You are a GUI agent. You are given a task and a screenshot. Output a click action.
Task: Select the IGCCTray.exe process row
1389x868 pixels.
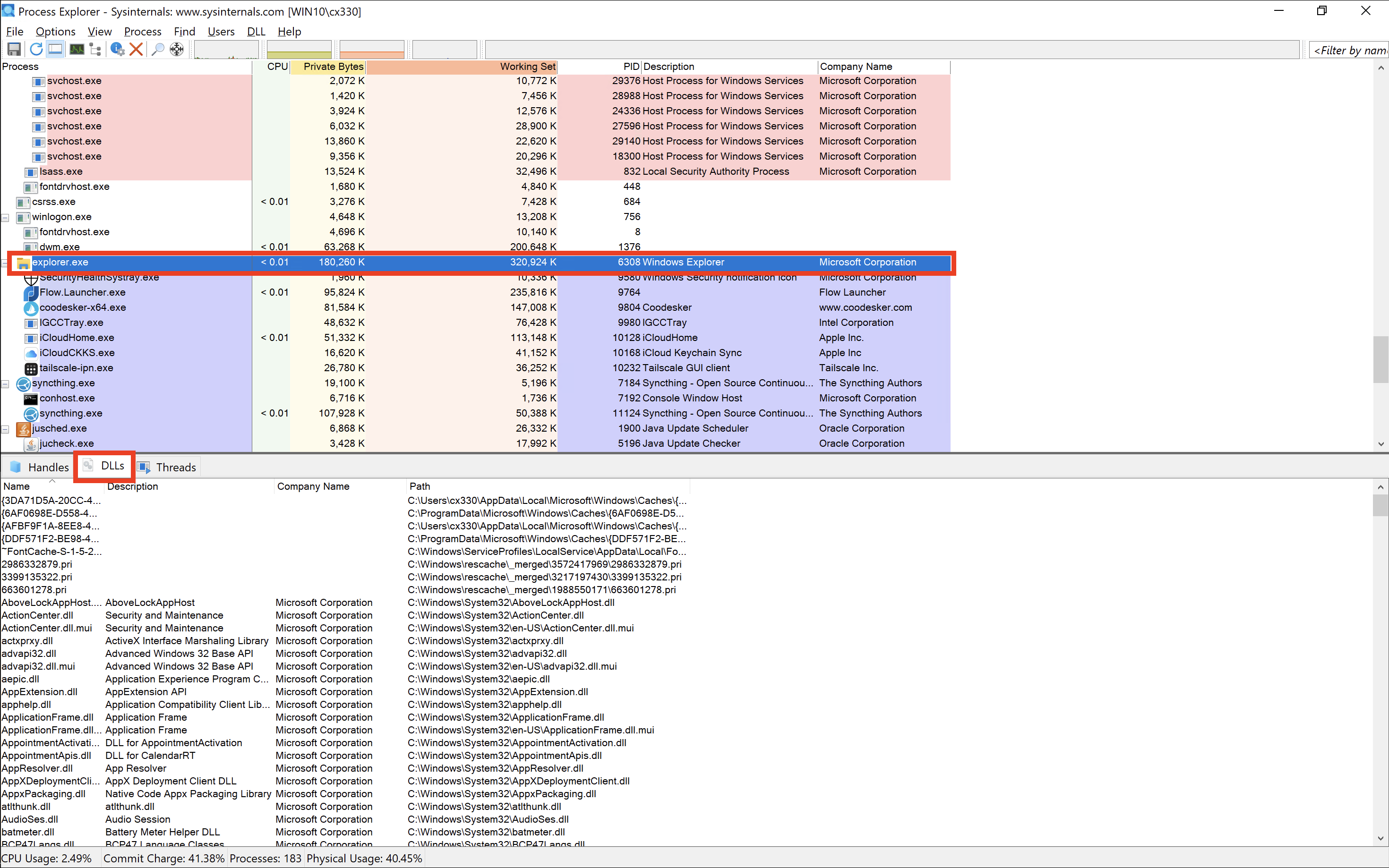(x=475, y=323)
